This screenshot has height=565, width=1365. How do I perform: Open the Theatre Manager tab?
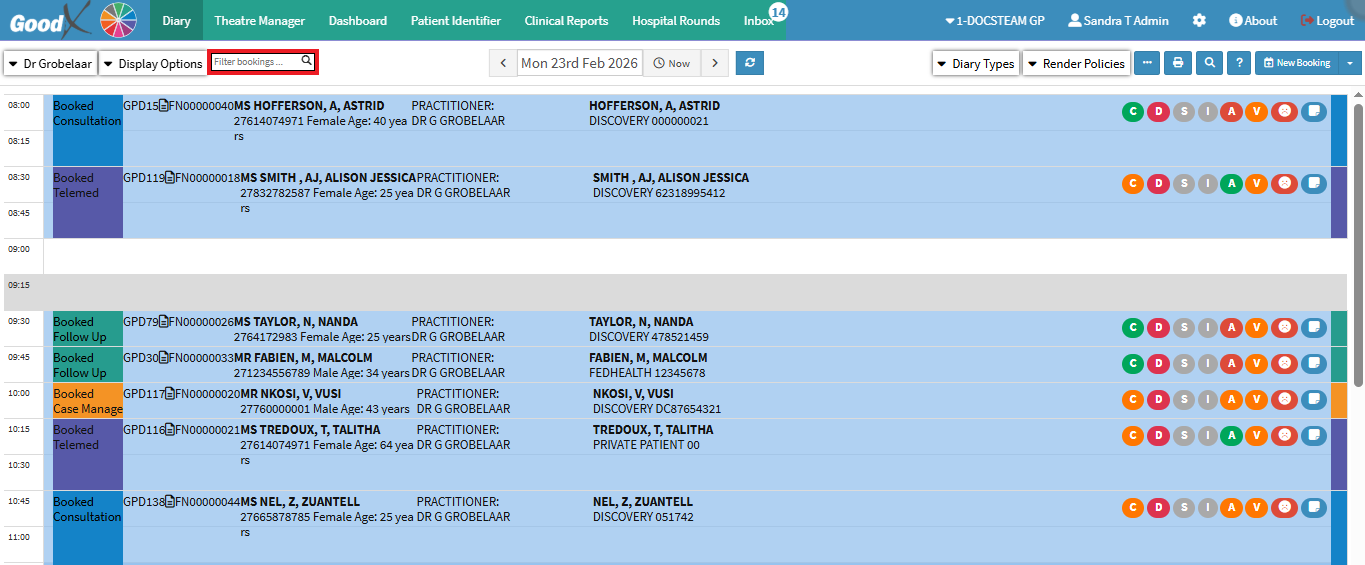259,20
